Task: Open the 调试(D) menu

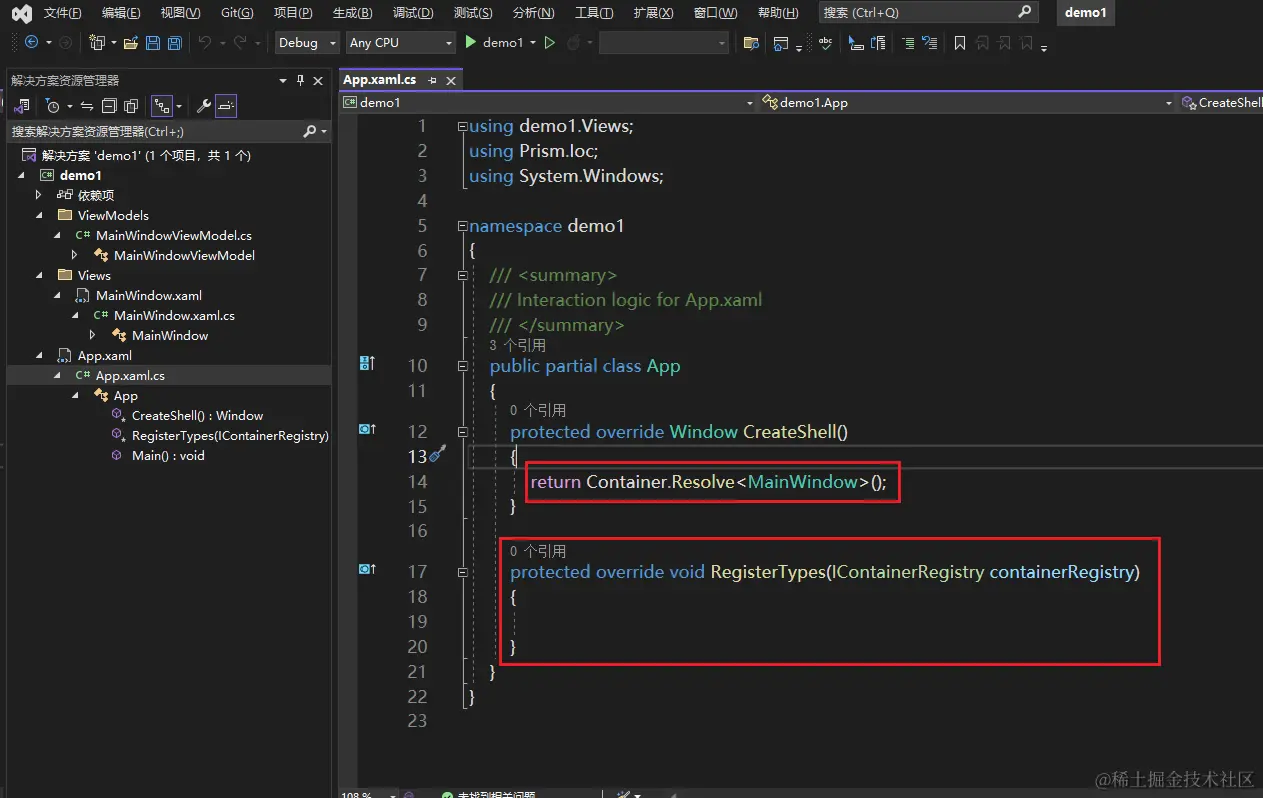Action: [411, 13]
